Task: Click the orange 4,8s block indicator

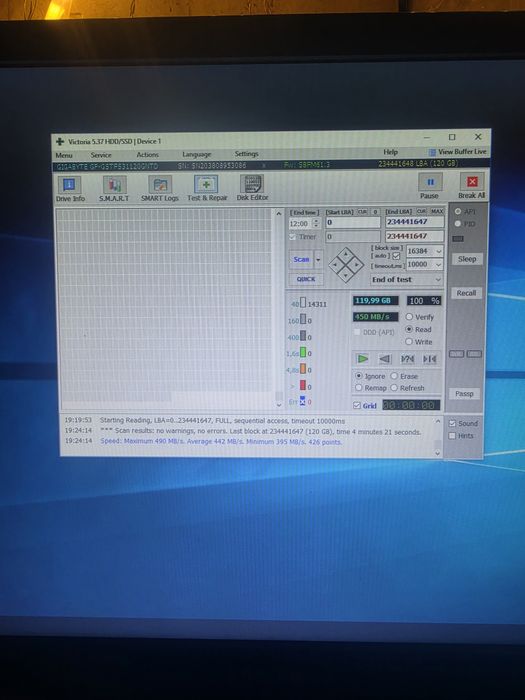Action: pyautogui.click(x=303, y=369)
